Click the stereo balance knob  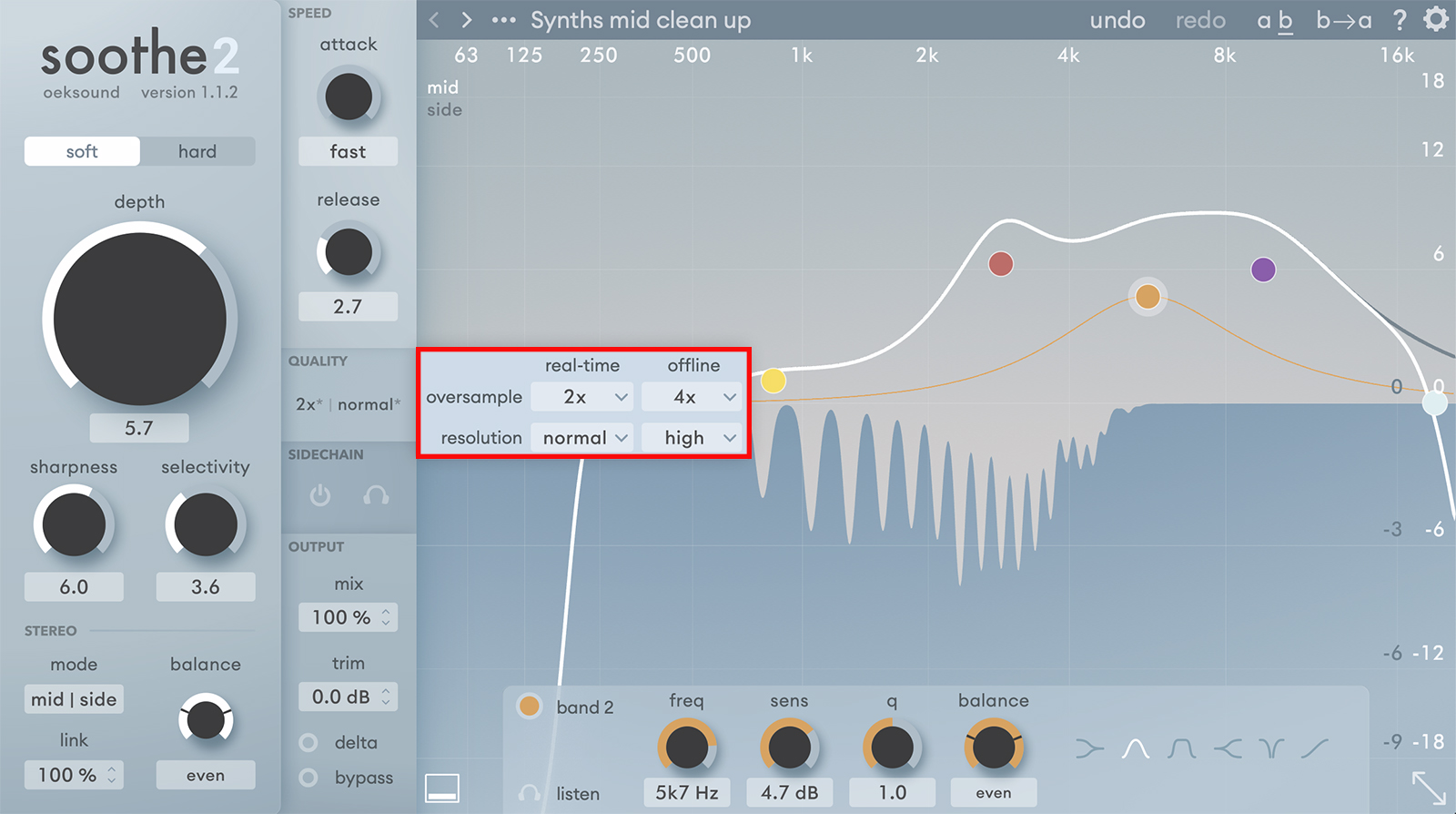click(x=206, y=720)
